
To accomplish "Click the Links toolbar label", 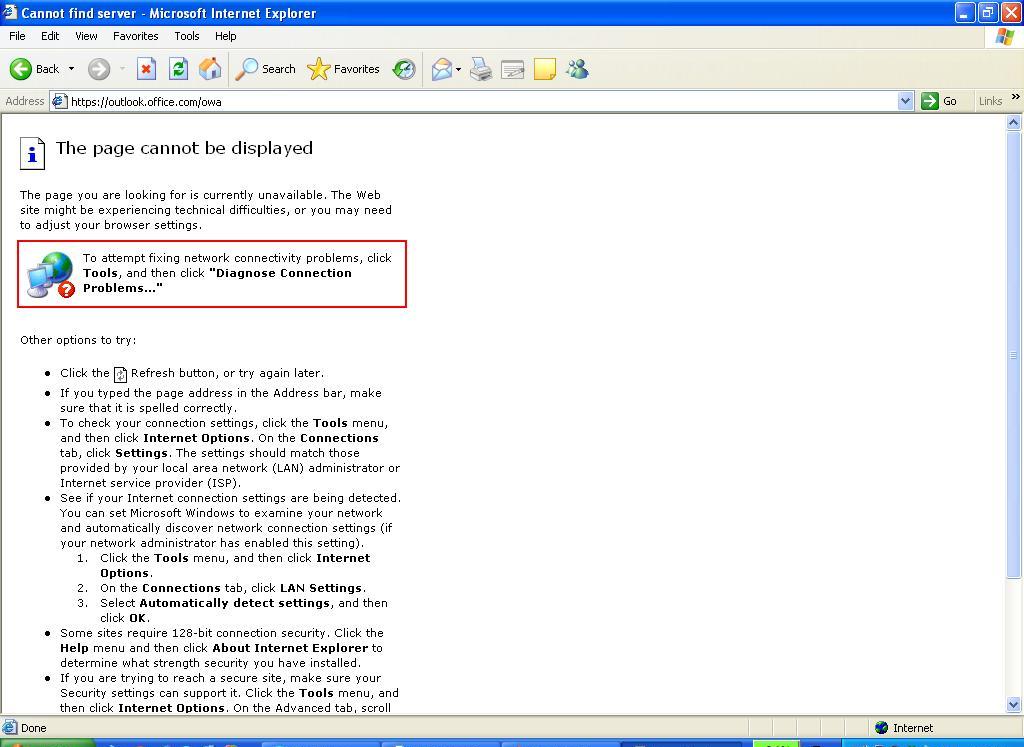I will tap(990, 101).
